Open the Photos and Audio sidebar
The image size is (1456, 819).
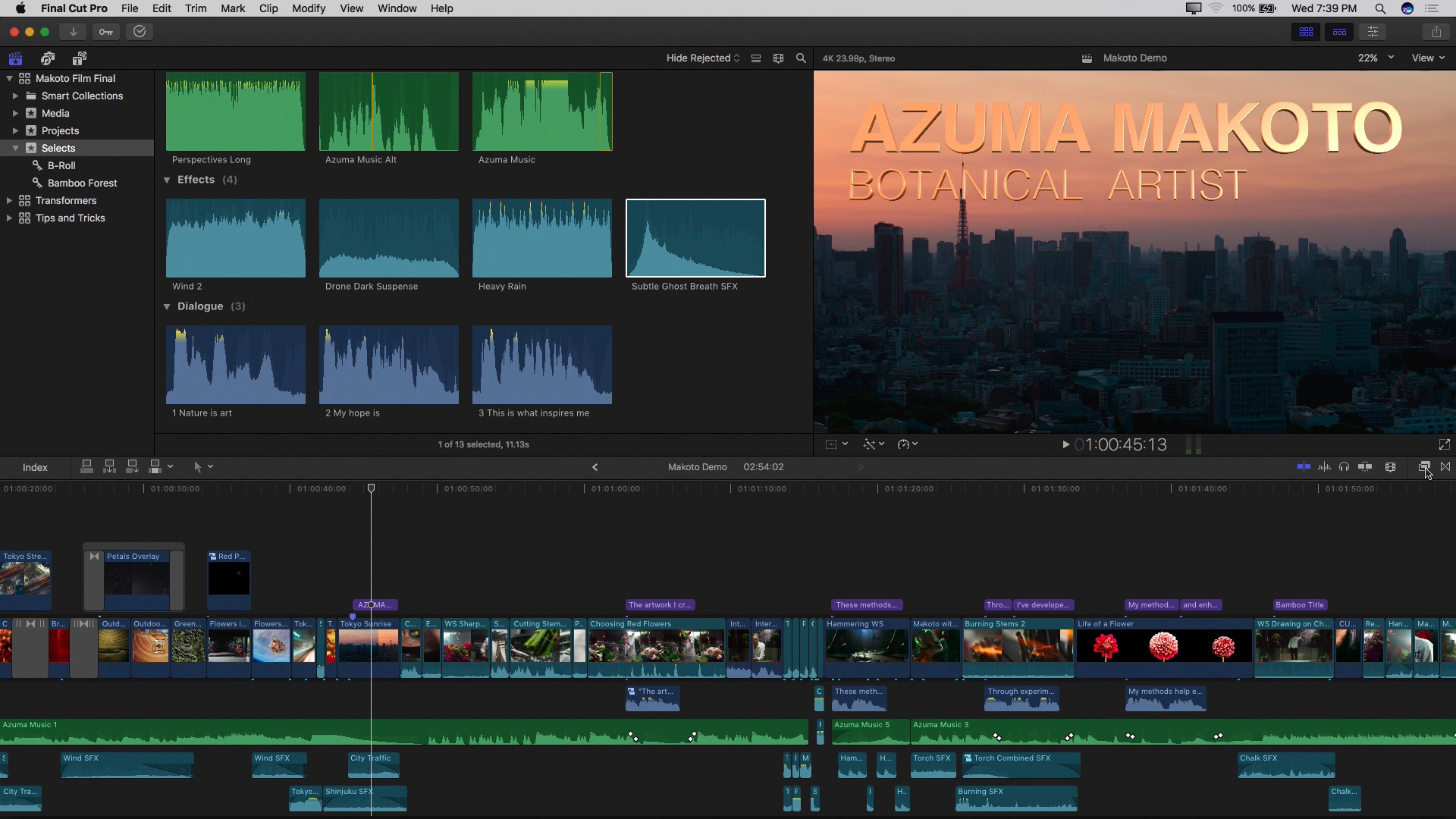tap(48, 58)
